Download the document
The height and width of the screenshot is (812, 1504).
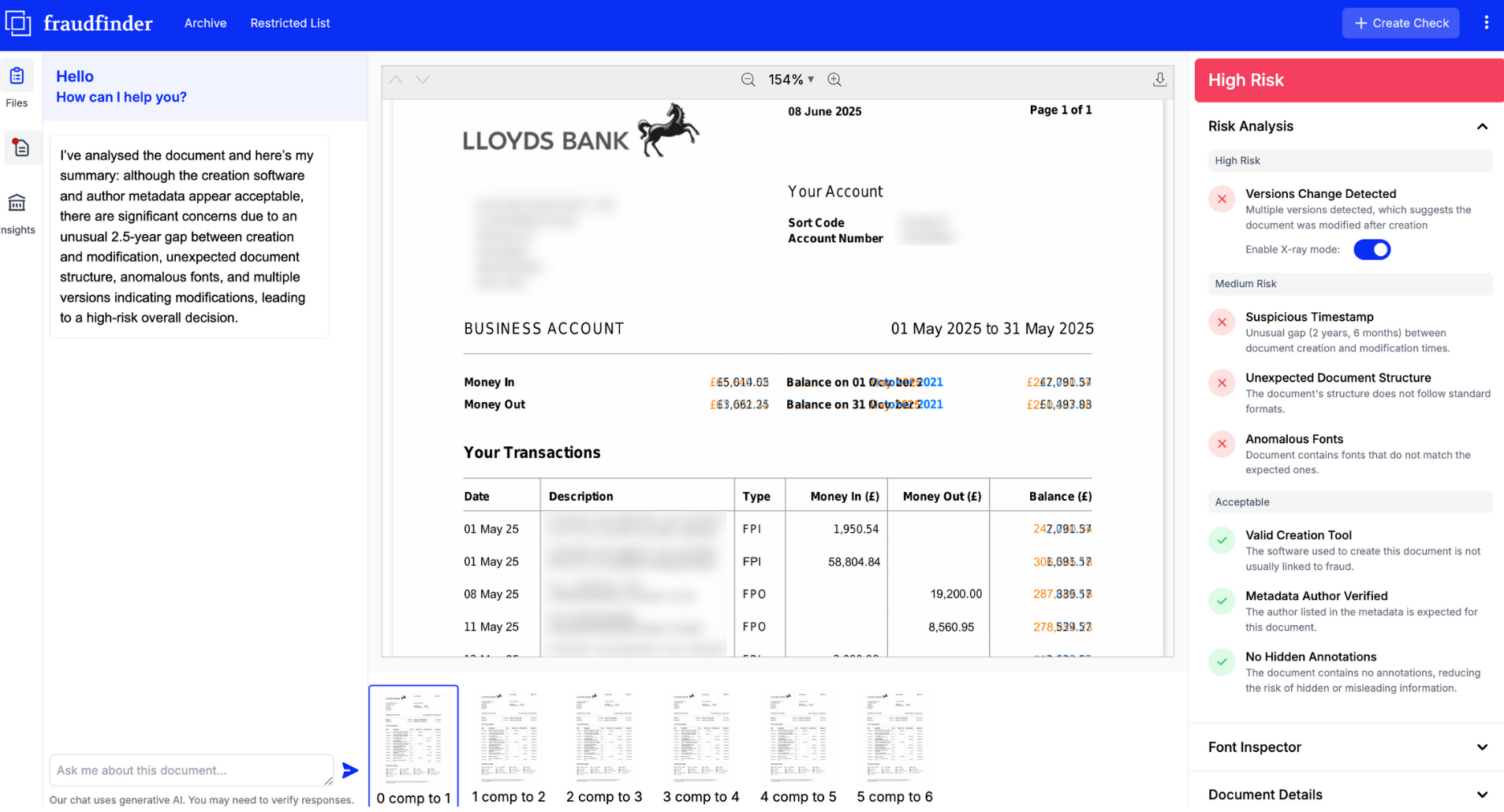(x=1159, y=80)
